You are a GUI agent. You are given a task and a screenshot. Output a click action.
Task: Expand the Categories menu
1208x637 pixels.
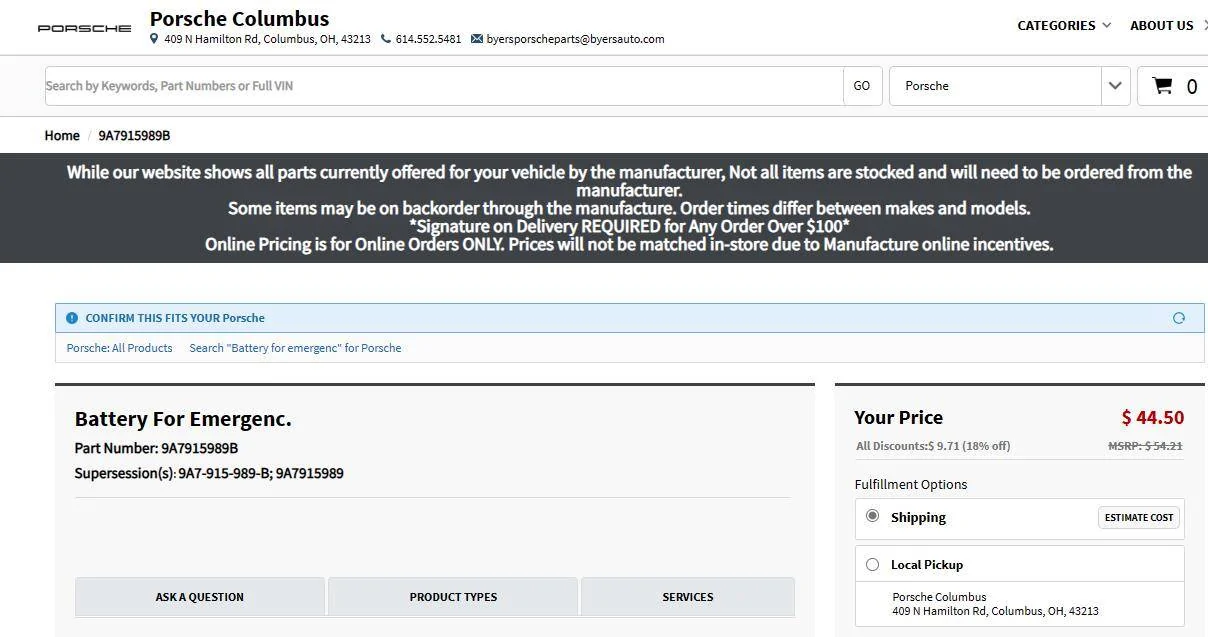[1064, 26]
